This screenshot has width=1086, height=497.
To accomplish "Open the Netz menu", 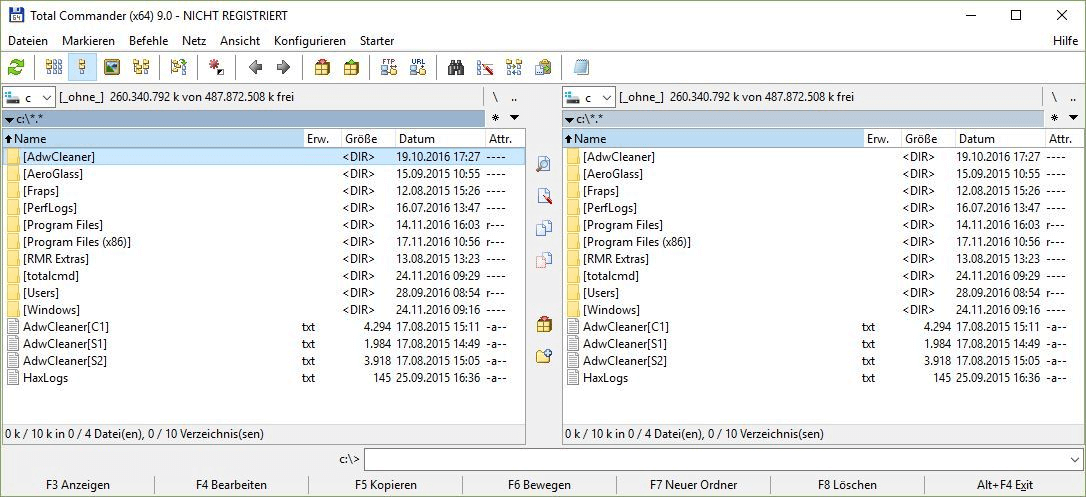I will (x=194, y=41).
